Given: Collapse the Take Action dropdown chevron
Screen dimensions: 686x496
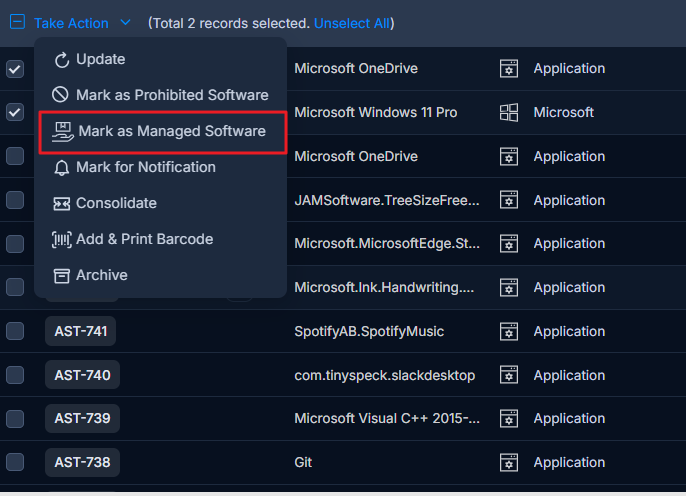Looking at the screenshot, I should pos(125,22).
